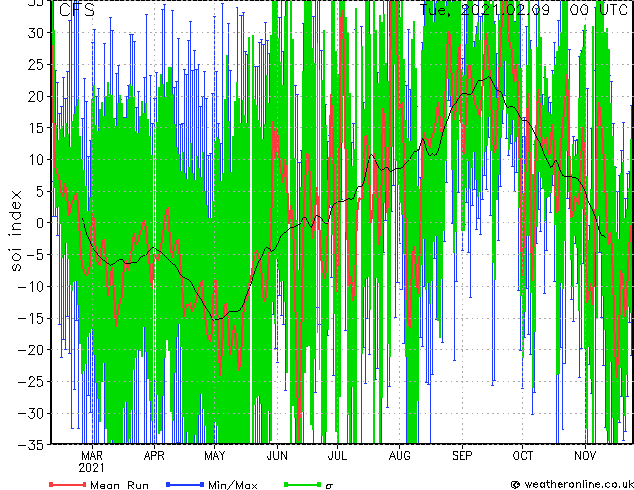Click the -30 y-axis value
This screenshot has width=634, height=490.
point(31,414)
